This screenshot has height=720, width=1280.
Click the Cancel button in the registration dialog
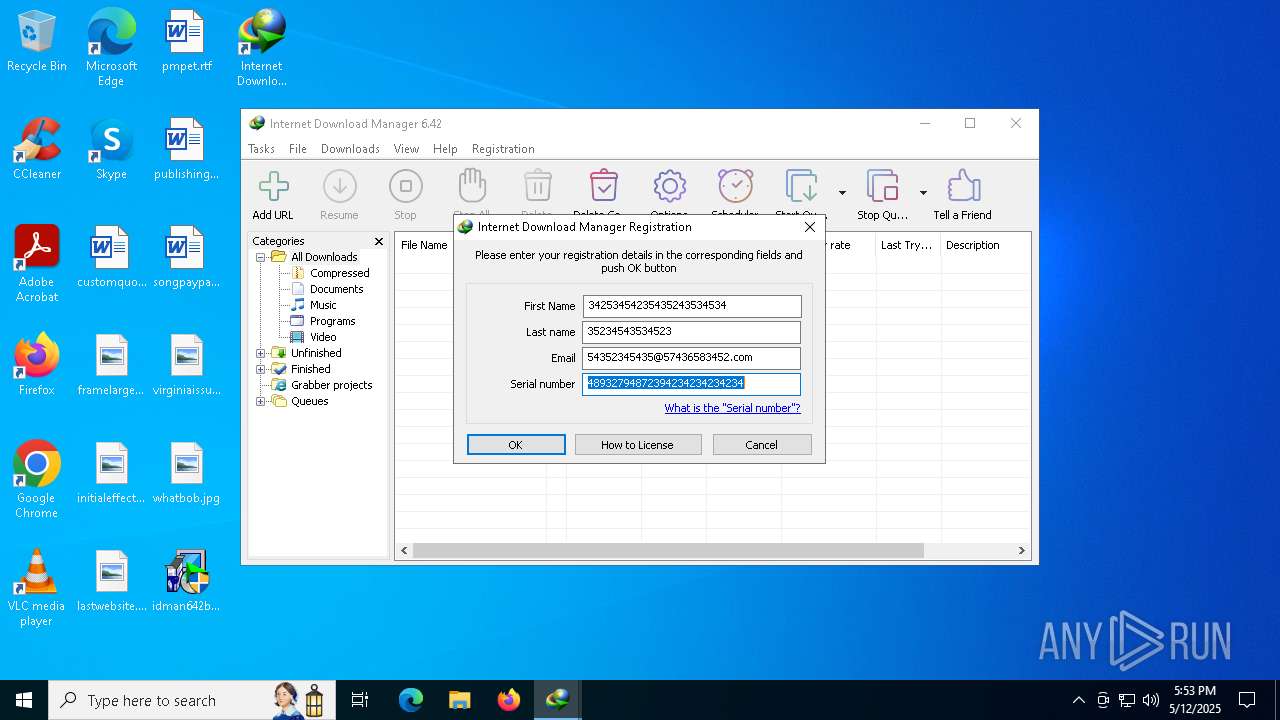[x=761, y=445]
